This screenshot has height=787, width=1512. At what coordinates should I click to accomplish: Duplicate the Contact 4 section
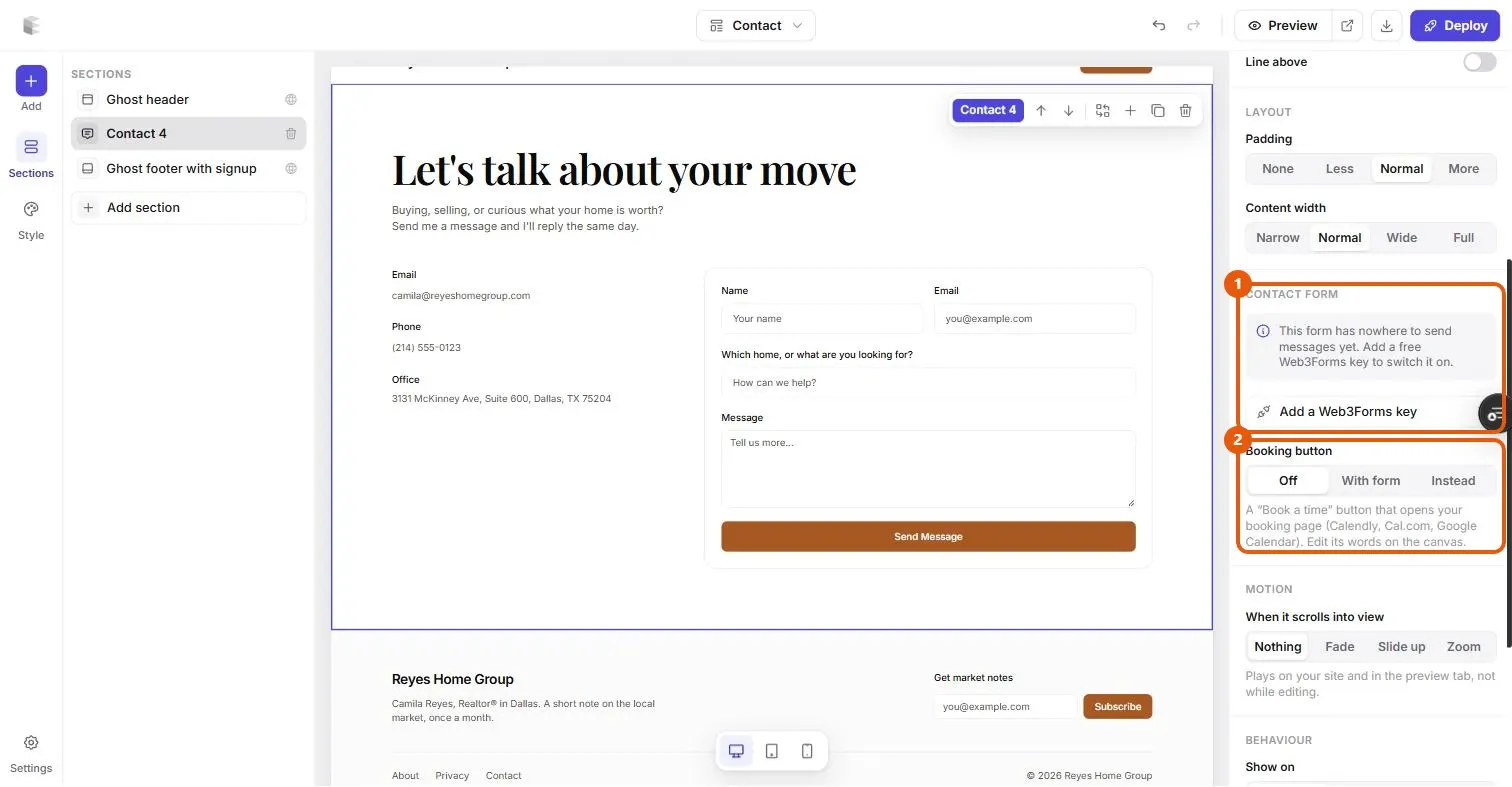point(1158,111)
